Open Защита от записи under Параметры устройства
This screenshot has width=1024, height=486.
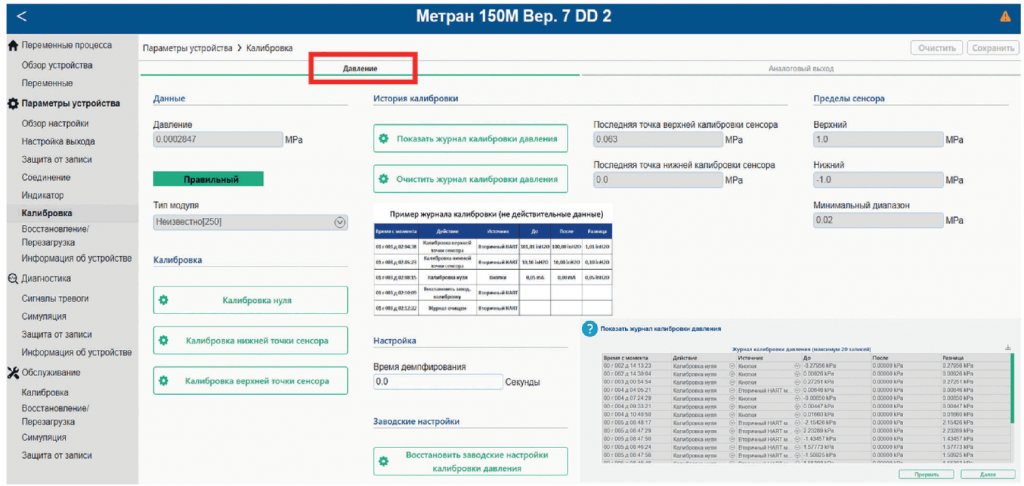point(57,159)
